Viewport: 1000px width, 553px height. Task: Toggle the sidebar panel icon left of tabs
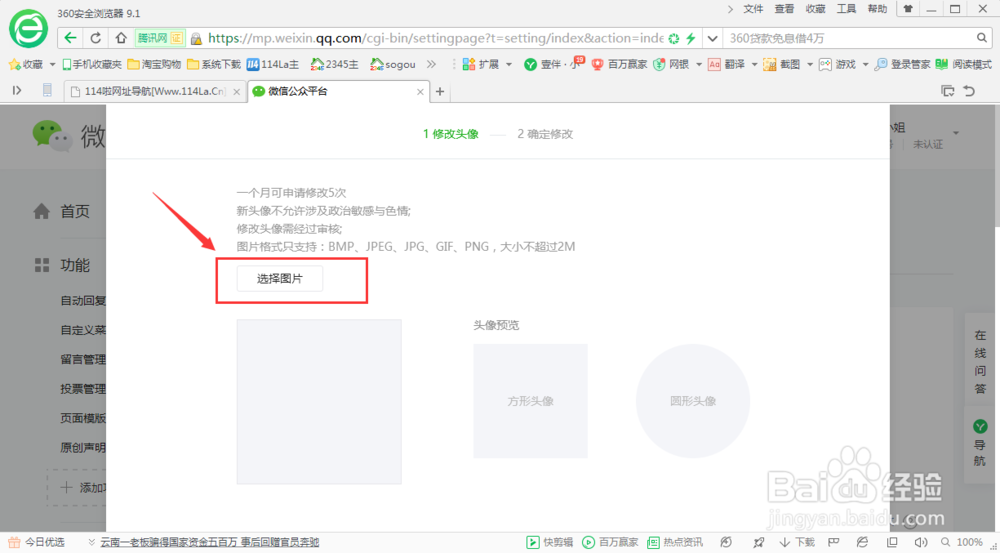tap(17, 91)
